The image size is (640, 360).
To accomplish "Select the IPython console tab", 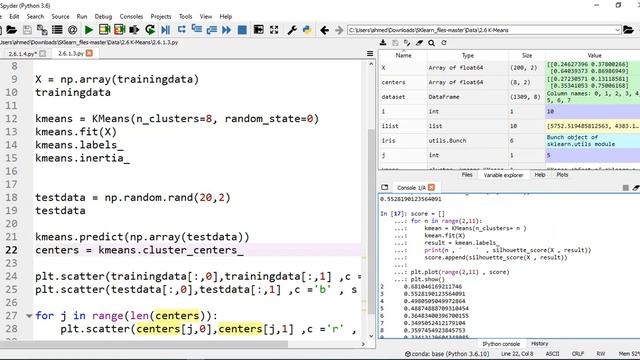I will click(x=501, y=344).
